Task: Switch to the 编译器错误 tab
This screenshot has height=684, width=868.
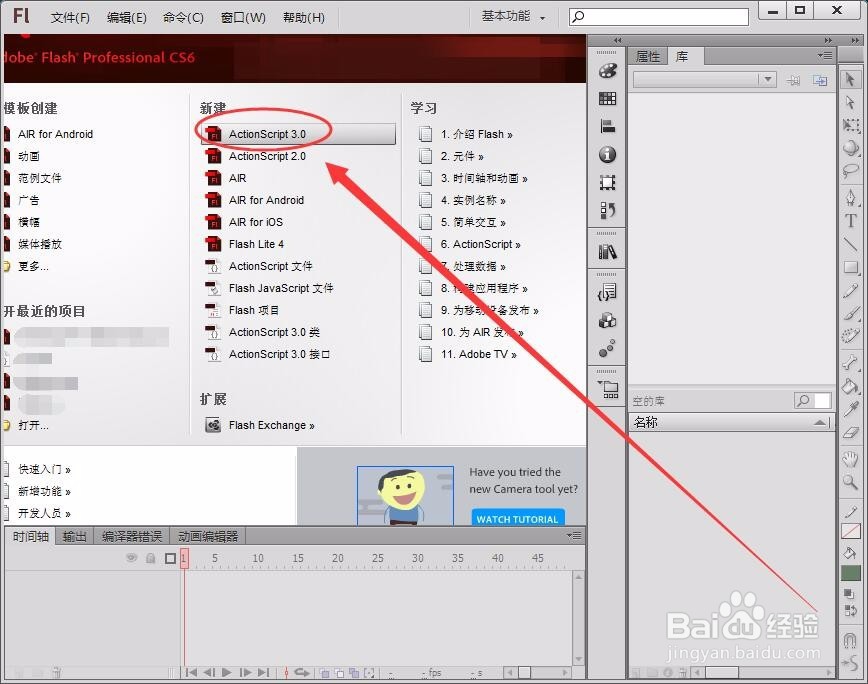Action: pyautogui.click(x=132, y=536)
